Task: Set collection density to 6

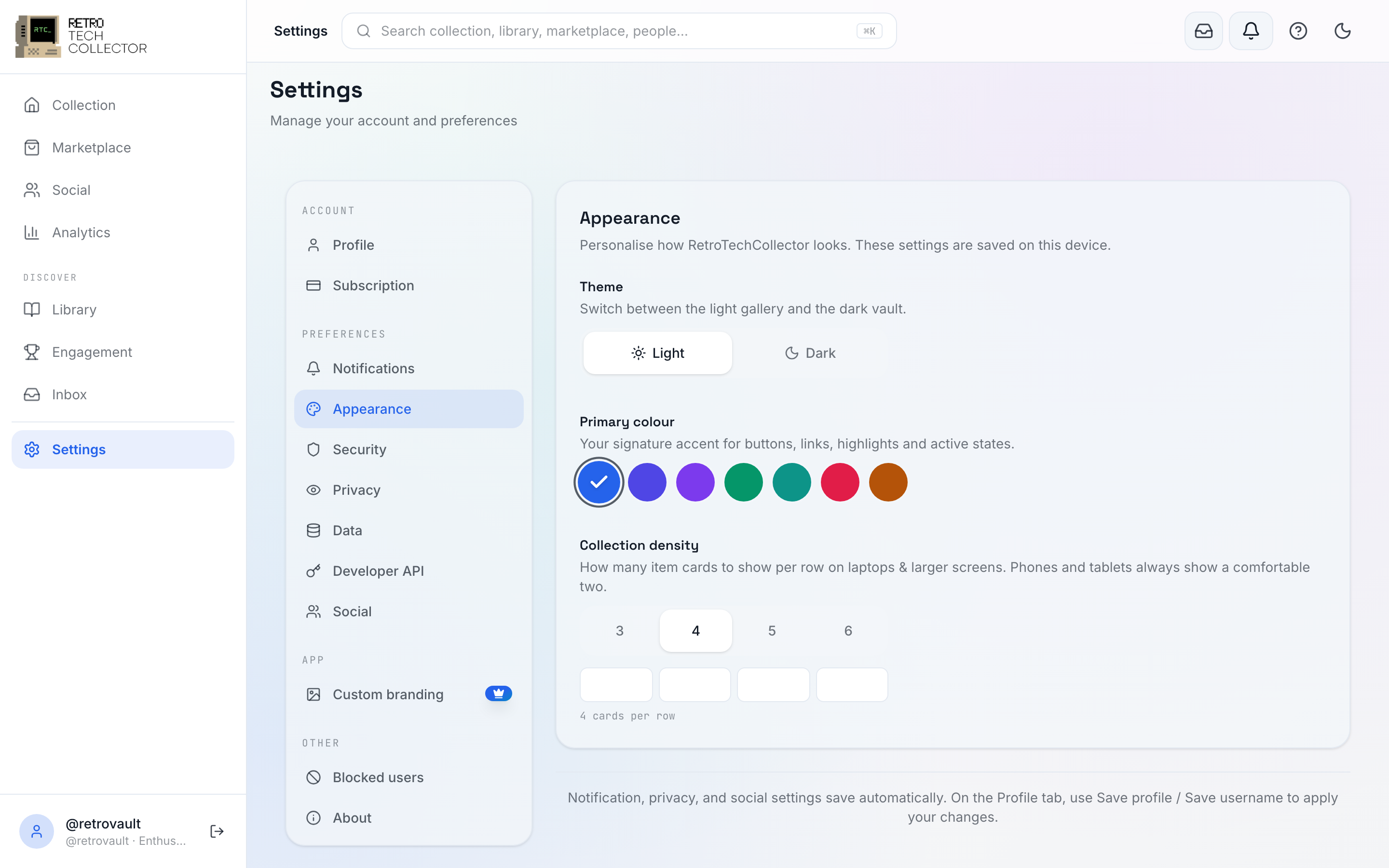Action: click(x=848, y=631)
